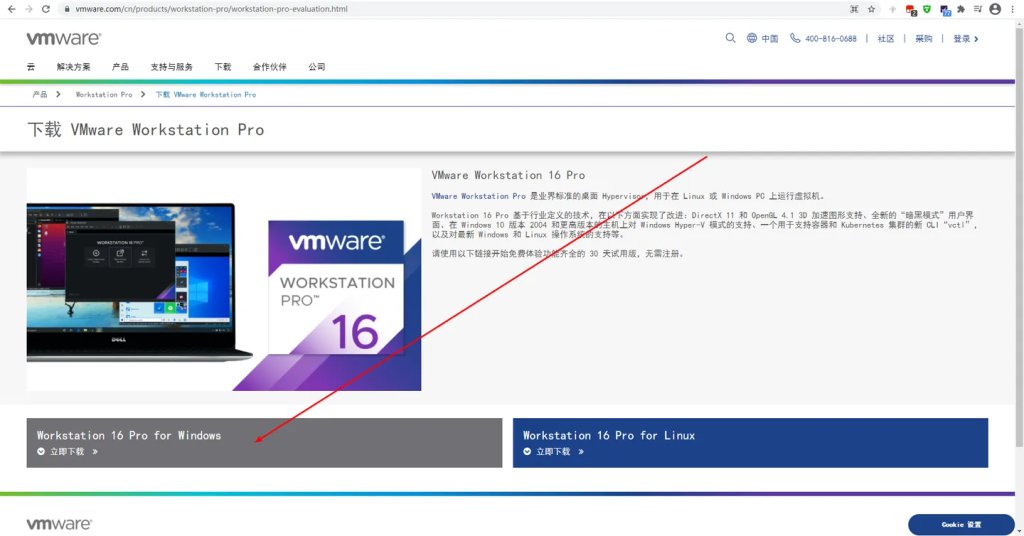Select the 中国 region link

tap(769, 39)
